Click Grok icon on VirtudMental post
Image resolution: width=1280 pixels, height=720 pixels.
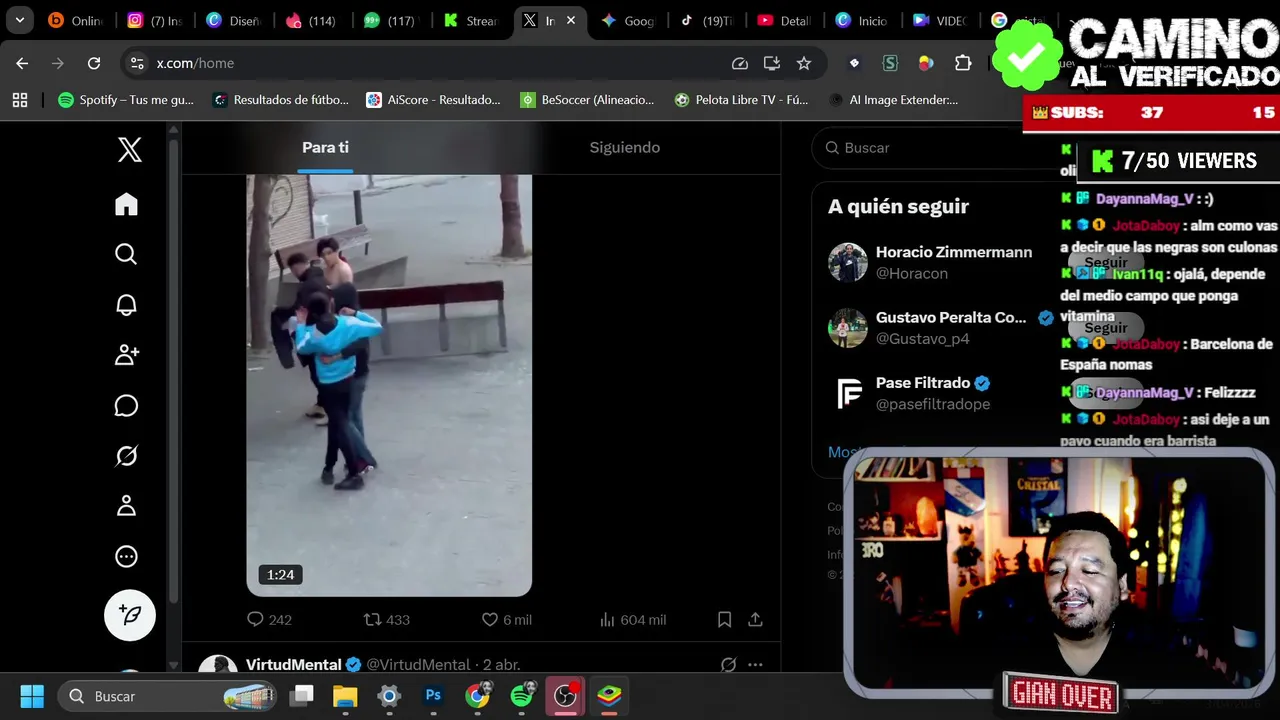click(x=728, y=664)
